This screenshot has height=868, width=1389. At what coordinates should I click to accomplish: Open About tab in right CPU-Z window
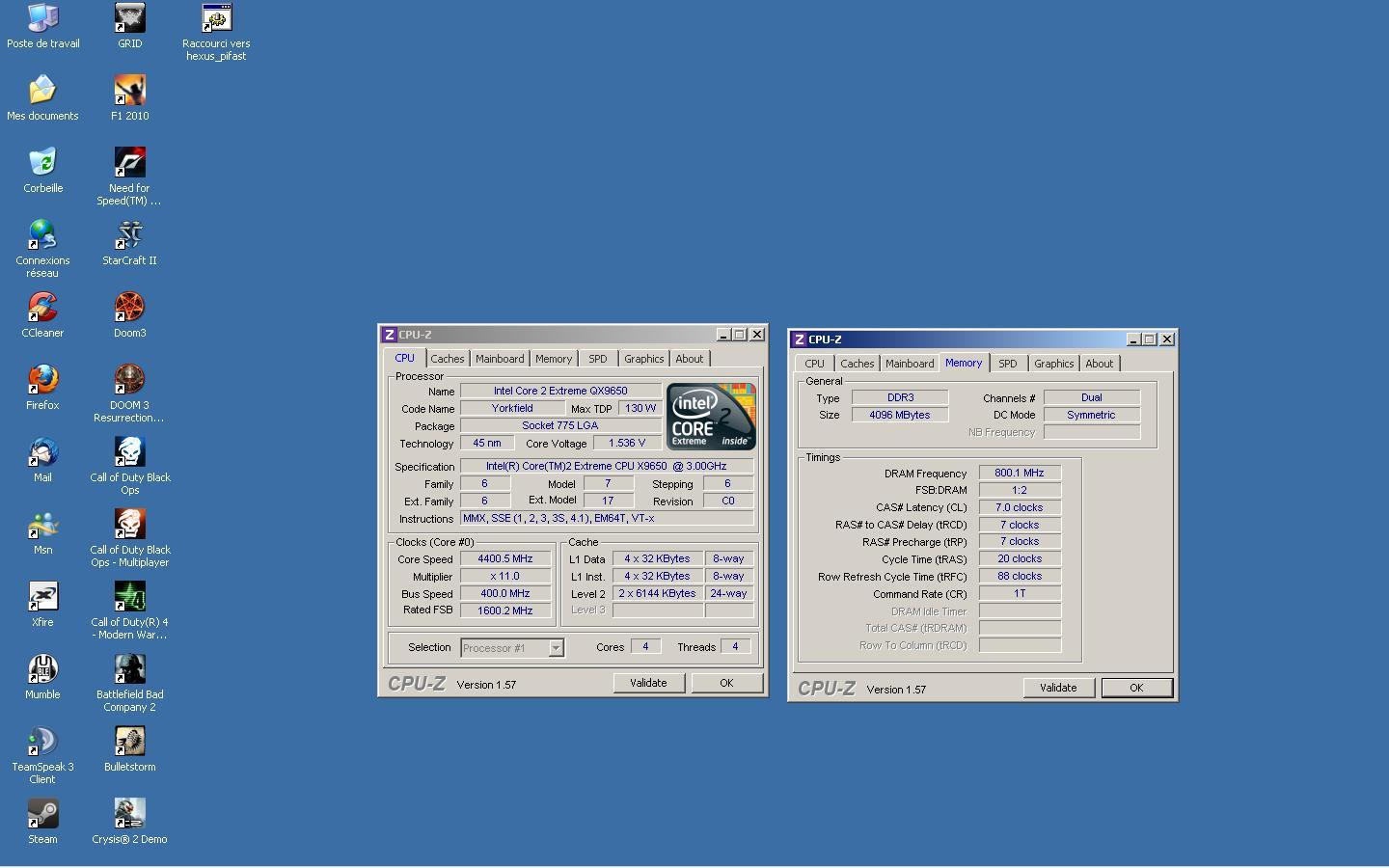point(1099,364)
